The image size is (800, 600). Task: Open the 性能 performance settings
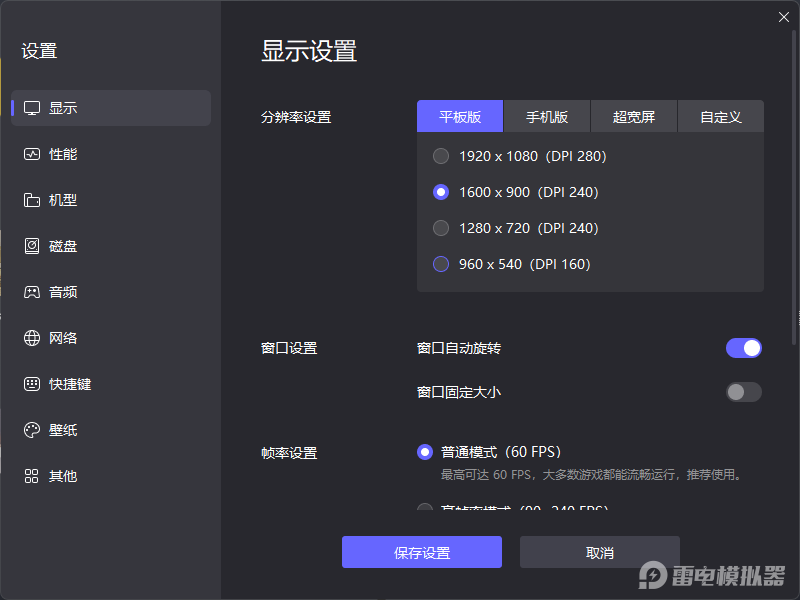[63, 154]
